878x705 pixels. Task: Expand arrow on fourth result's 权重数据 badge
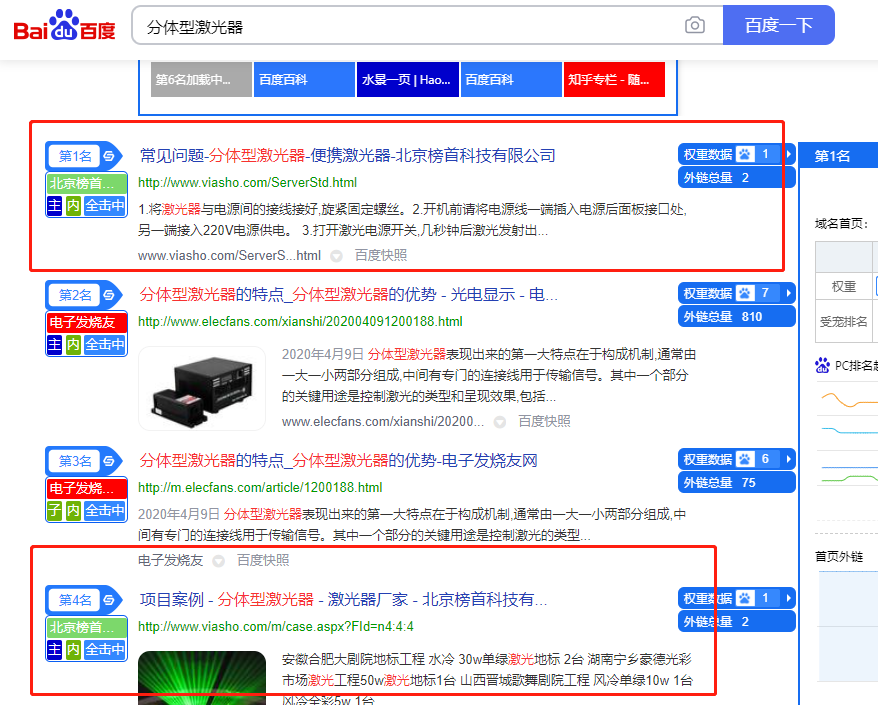788,598
